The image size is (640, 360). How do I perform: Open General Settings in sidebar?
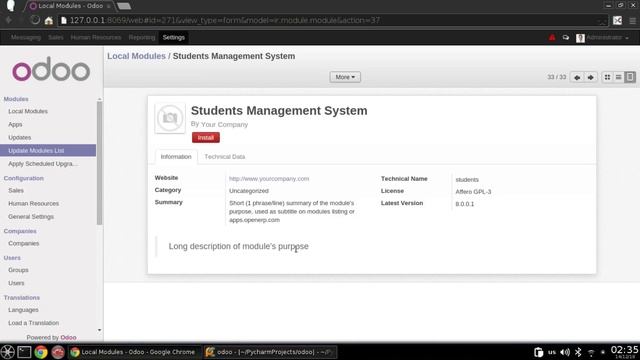tap(31, 217)
